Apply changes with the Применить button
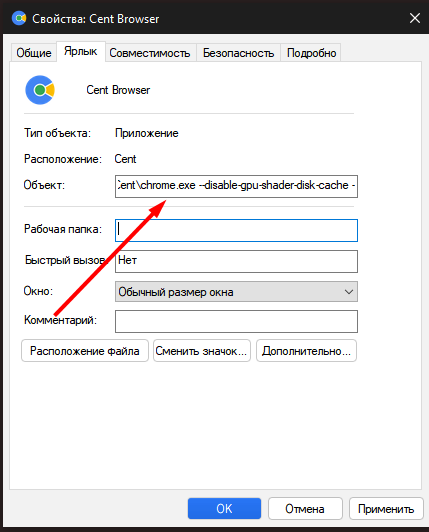 386,509
